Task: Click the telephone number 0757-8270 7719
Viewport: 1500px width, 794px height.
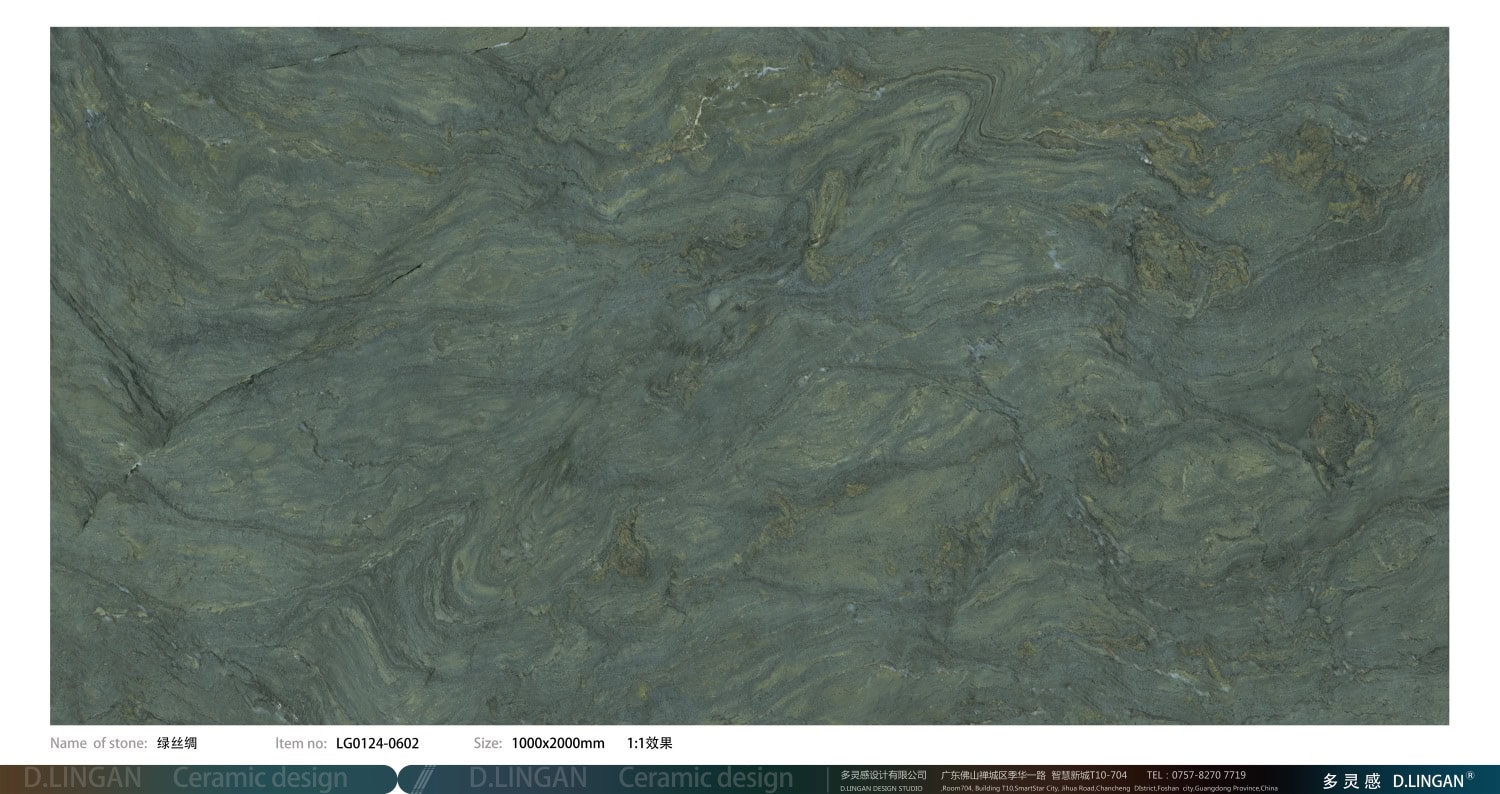Action: pos(1208,775)
